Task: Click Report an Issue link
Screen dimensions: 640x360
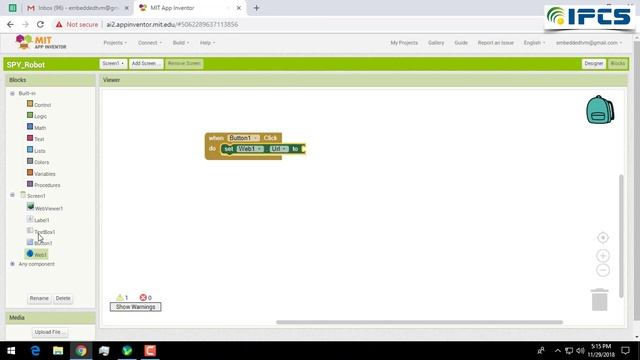Action: tap(496, 42)
